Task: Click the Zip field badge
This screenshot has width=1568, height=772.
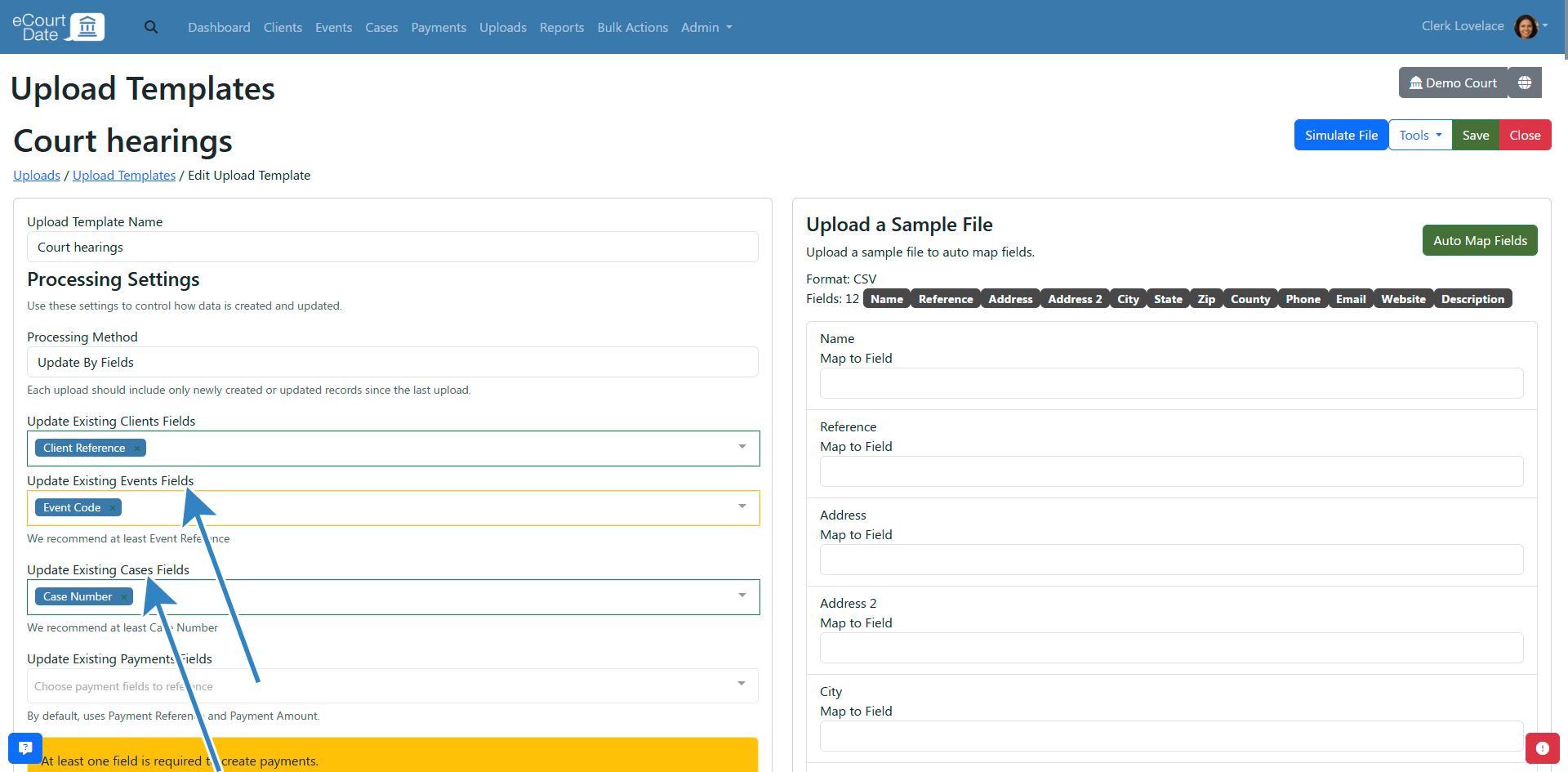Action: pyautogui.click(x=1206, y=299)
